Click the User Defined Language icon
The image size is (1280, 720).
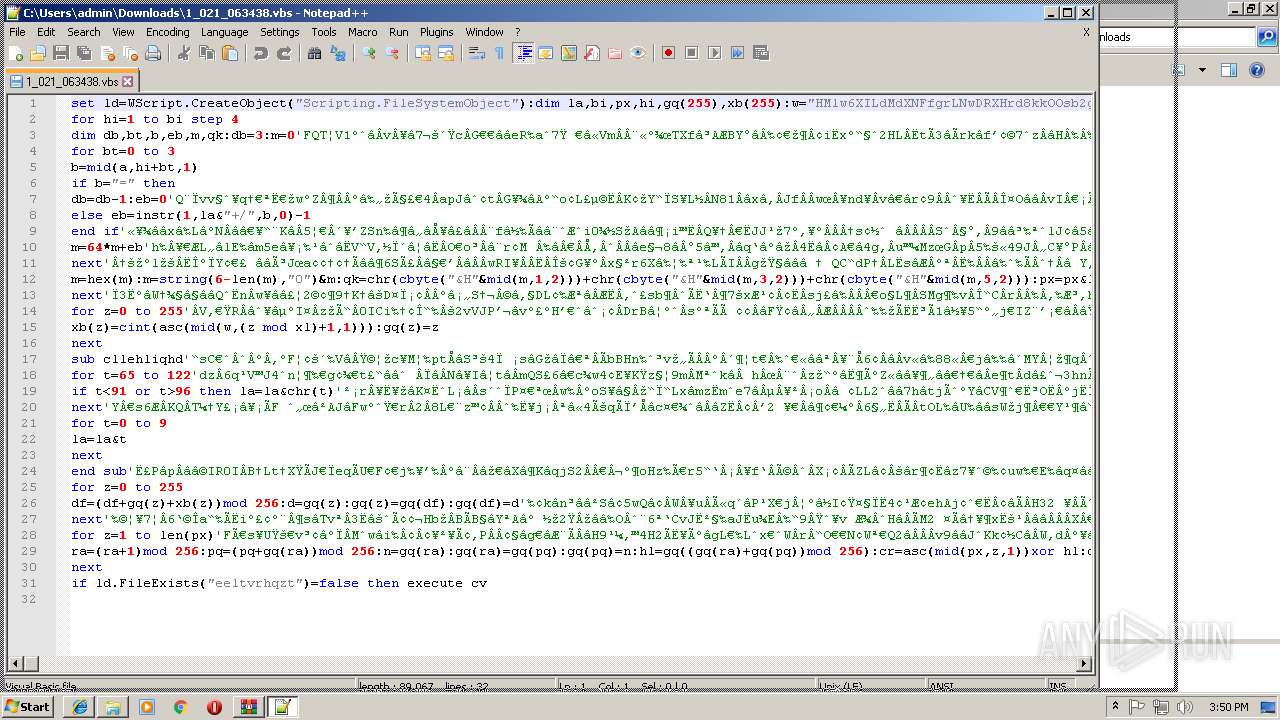(546, 53)
